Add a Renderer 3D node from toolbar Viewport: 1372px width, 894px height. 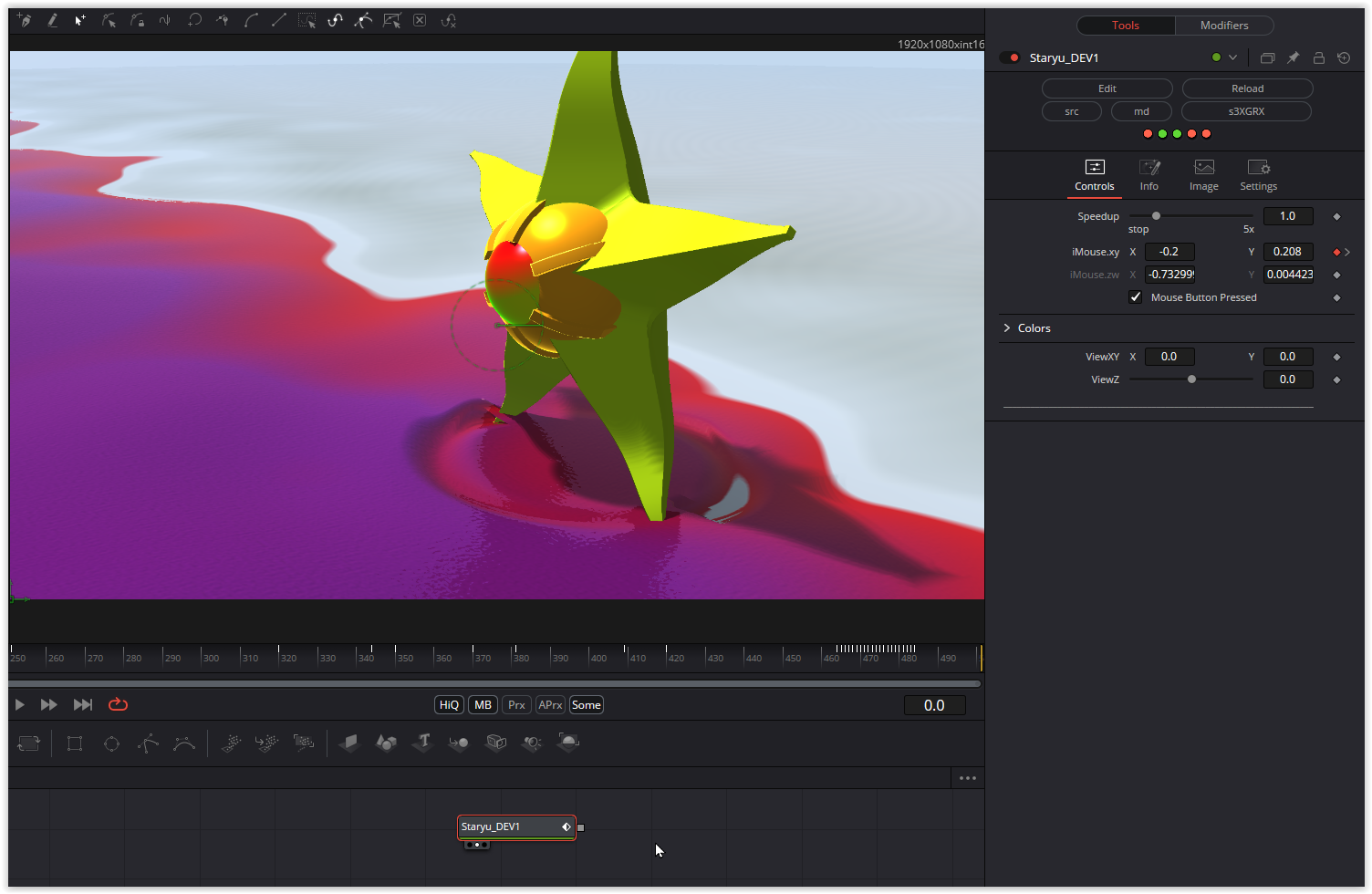(x=568, y=743)
